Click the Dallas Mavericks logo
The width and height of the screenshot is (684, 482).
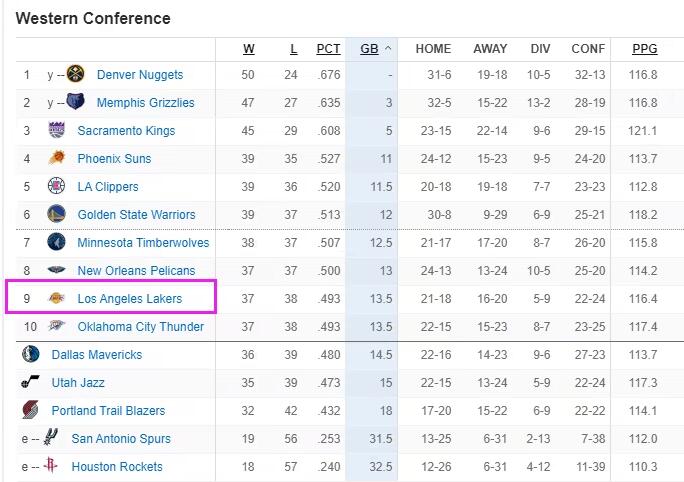(x=30, y=355)
